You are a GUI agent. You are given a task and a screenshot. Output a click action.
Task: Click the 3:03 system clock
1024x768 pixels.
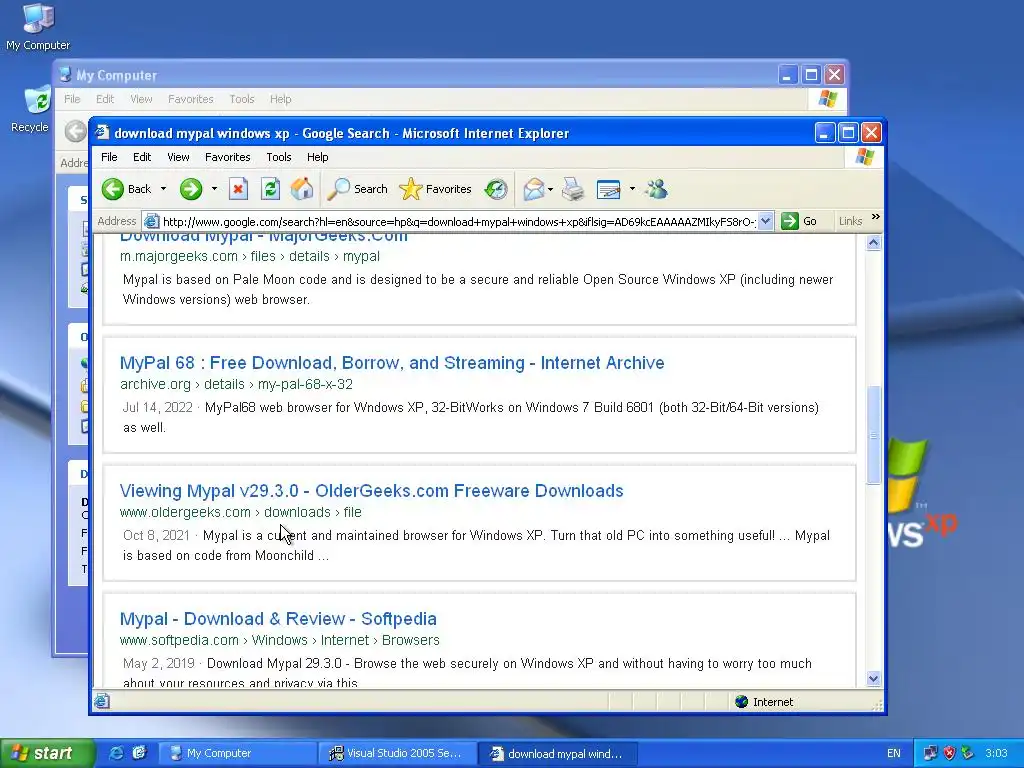coord(996,754)
